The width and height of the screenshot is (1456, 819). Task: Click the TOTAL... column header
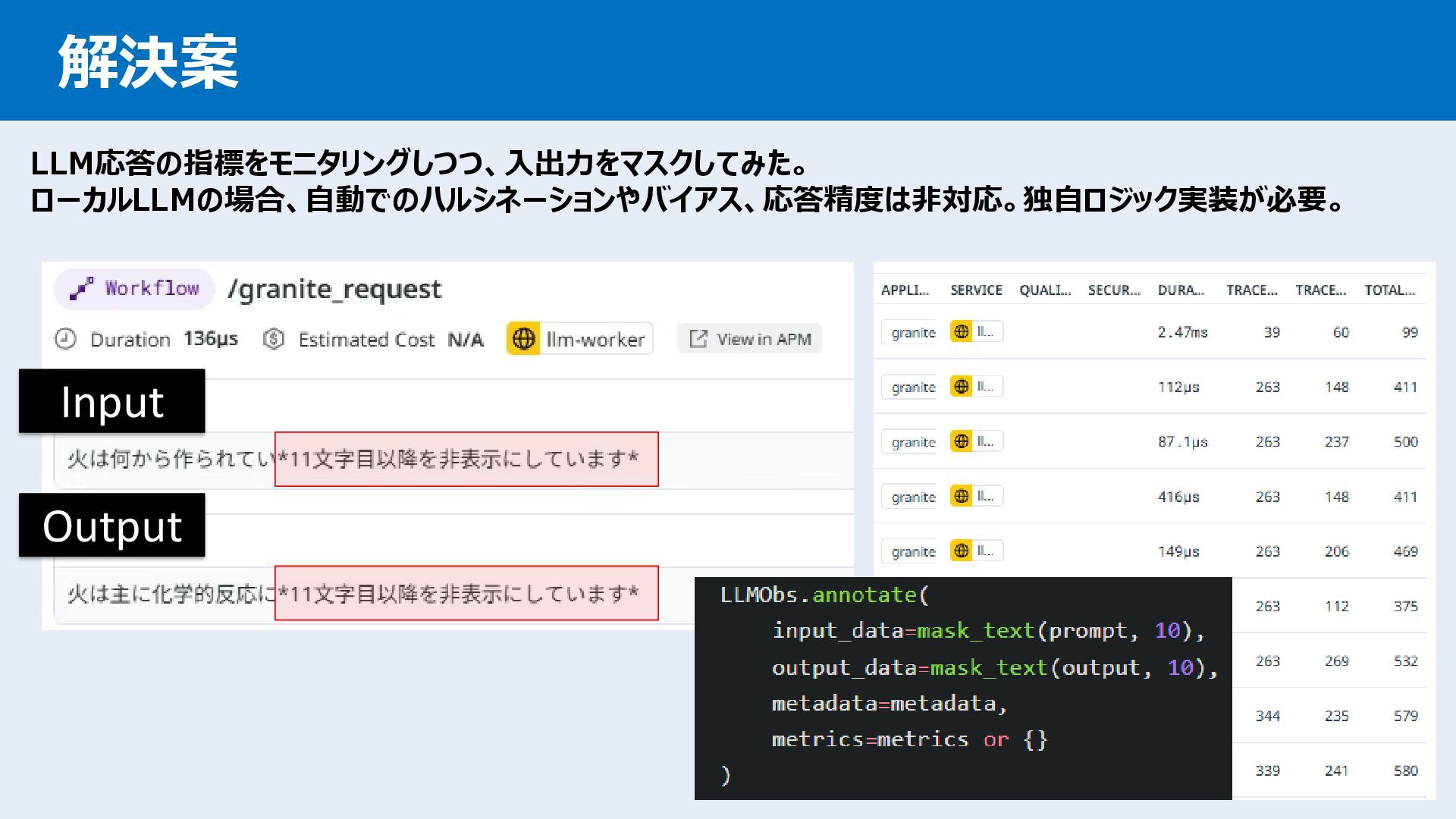point(1389,290)
